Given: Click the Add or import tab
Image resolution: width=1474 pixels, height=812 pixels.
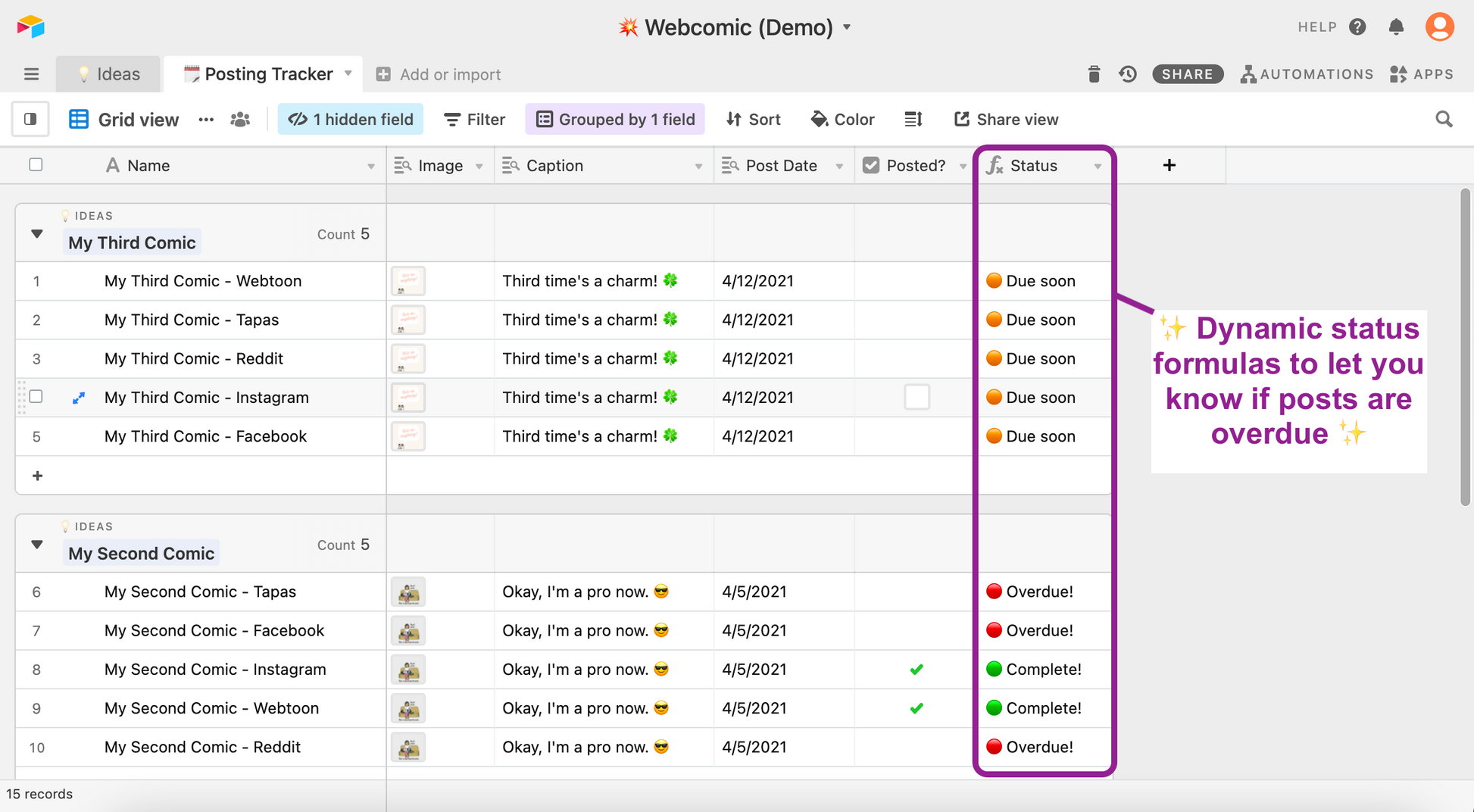Looking at the screenshot, I should (439, 74).
